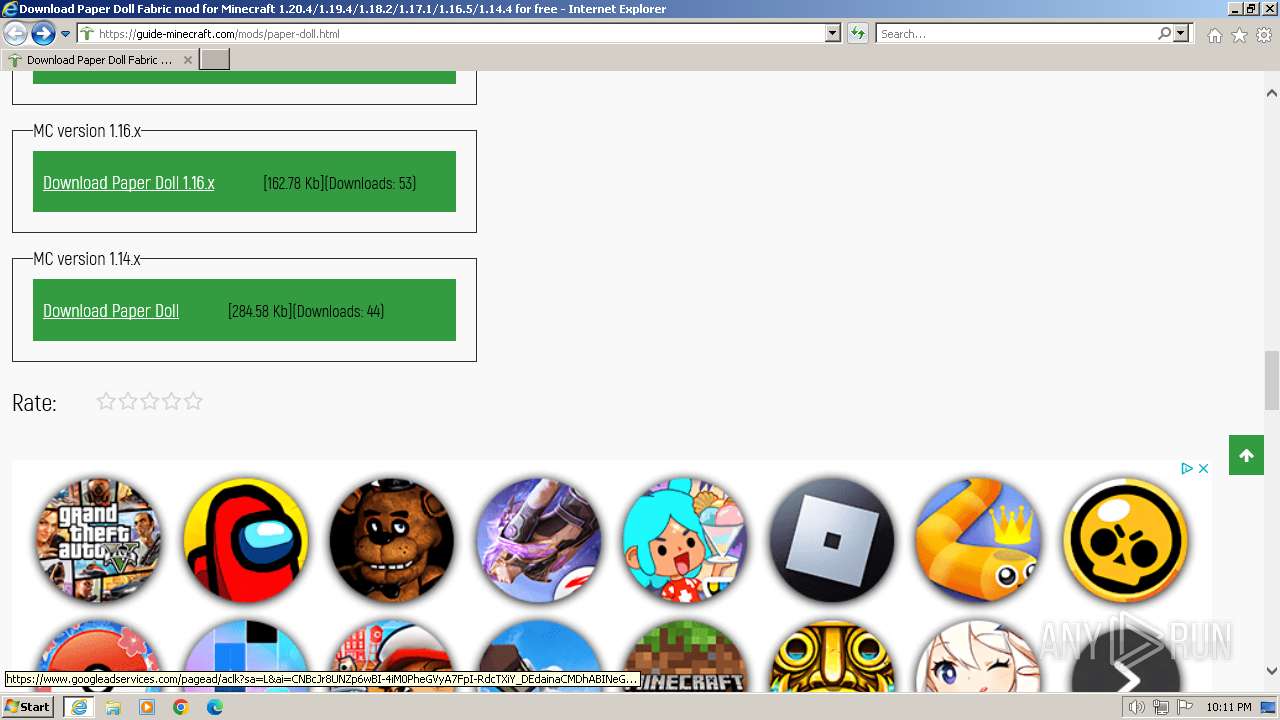Click the network tray icon
The width and height of the screenshot is (1280, 720).
[x=1161, y=707]
